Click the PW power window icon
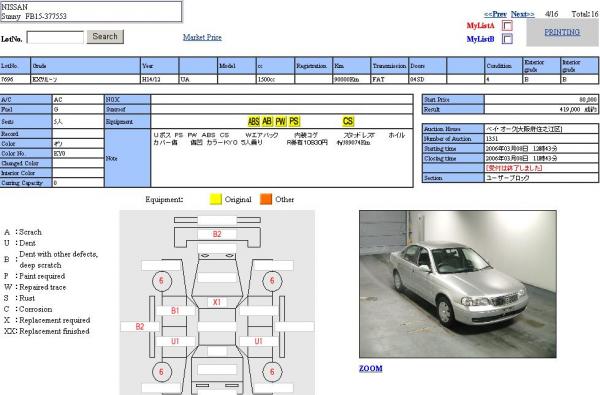The height and width of the screenshot is (395, 600). [280, 121]
